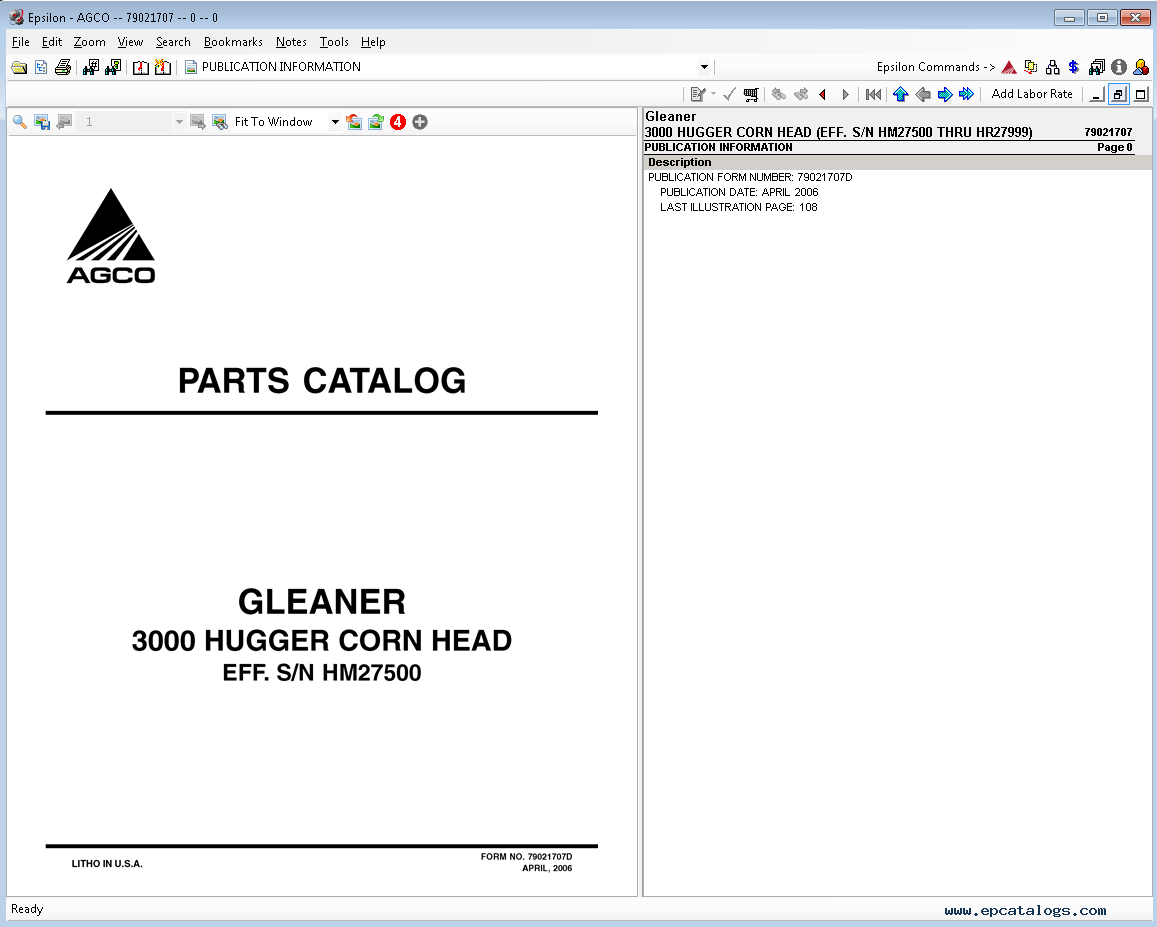This screenshot has height=927, width=1157.
Task: Click the binoculars icon with the page
Action: point(113,67)
